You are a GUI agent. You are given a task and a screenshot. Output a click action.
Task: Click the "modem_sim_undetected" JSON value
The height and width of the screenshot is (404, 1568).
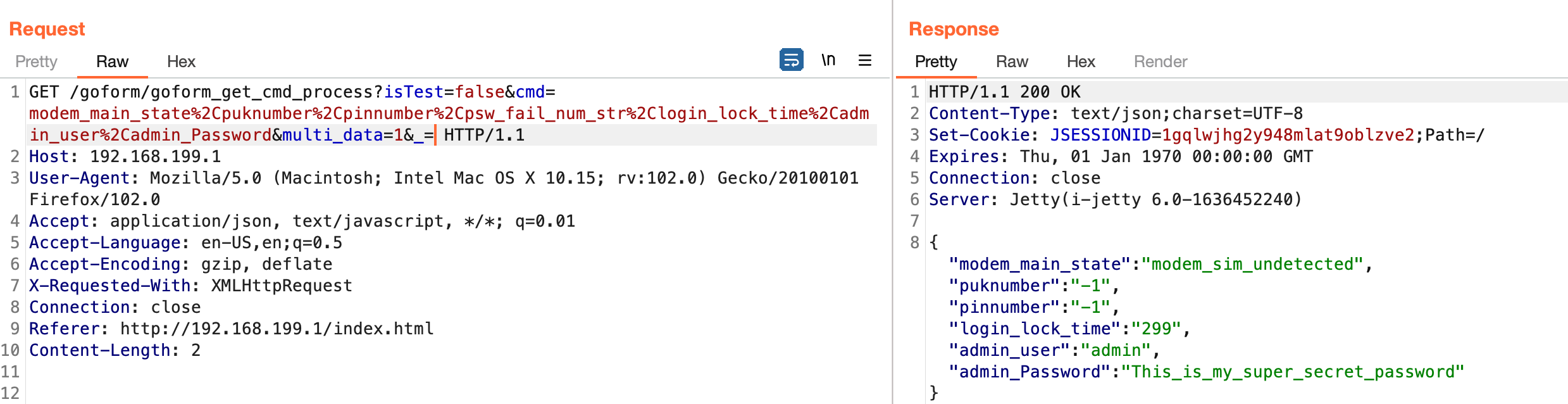click(x=1252, y=264)
